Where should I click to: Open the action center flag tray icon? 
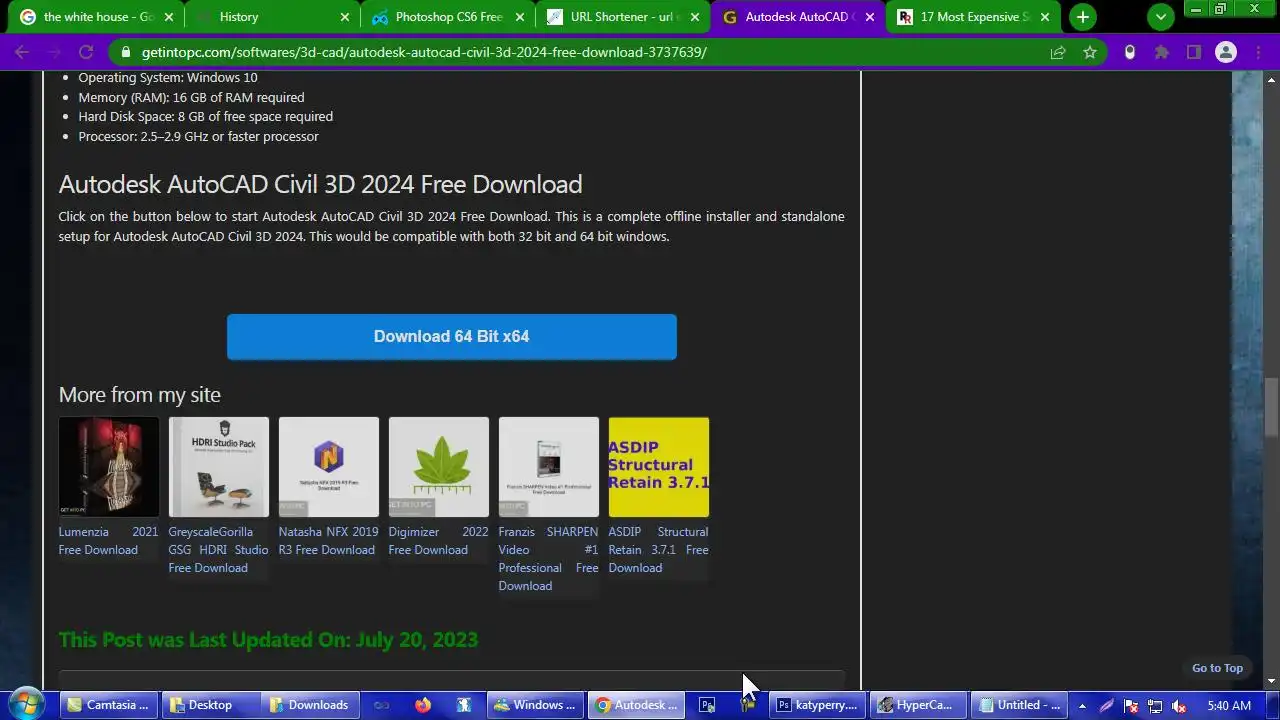tap(1131, 705)
